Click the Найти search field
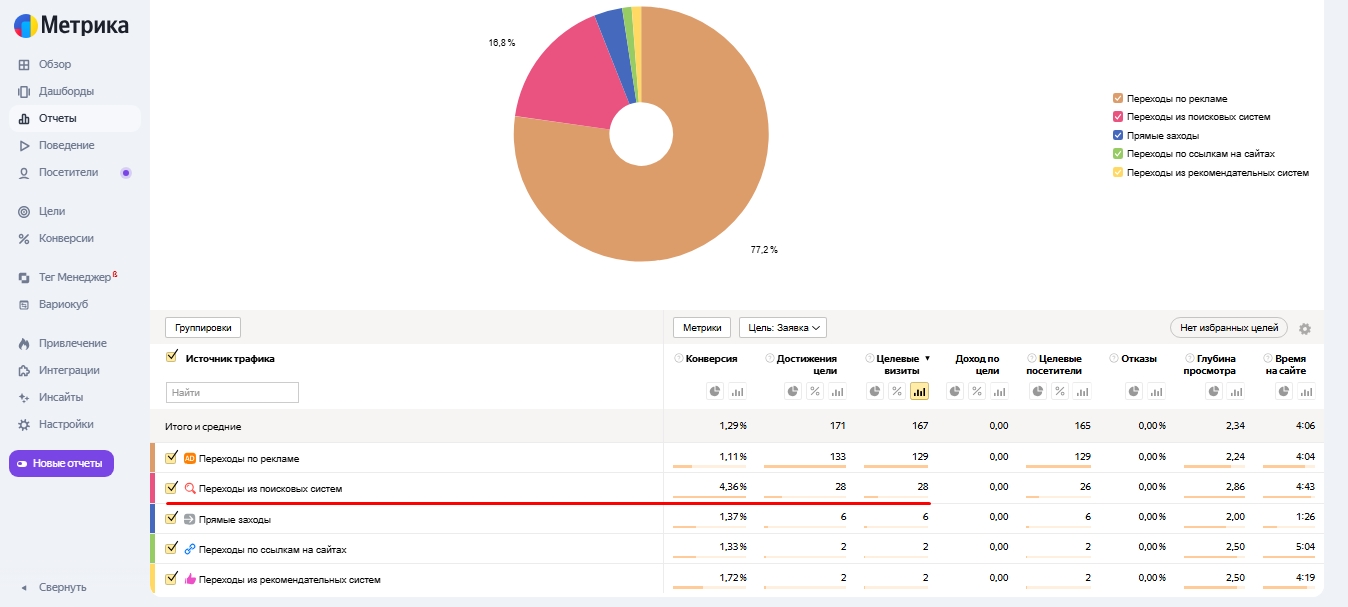 (232, 393)
